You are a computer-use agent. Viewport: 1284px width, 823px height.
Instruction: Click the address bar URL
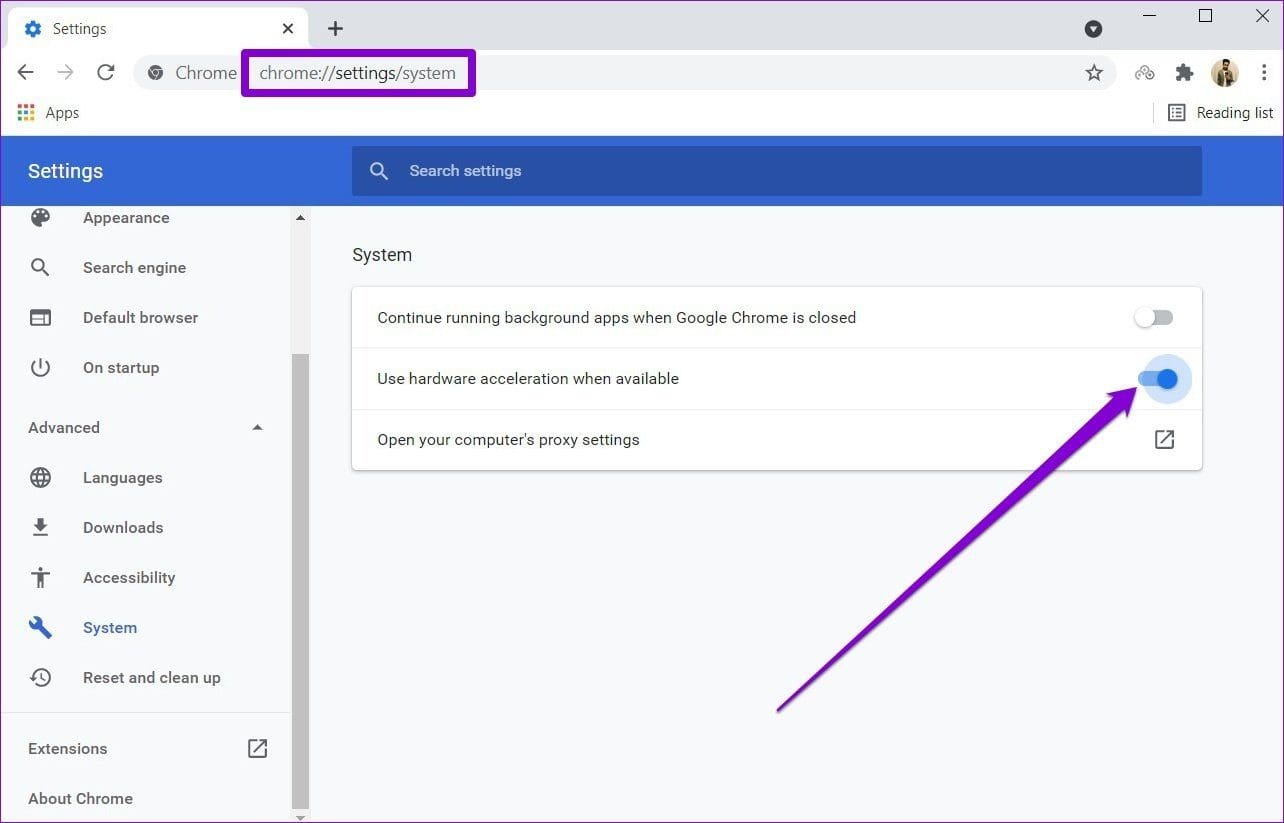[x=358, y=73]
